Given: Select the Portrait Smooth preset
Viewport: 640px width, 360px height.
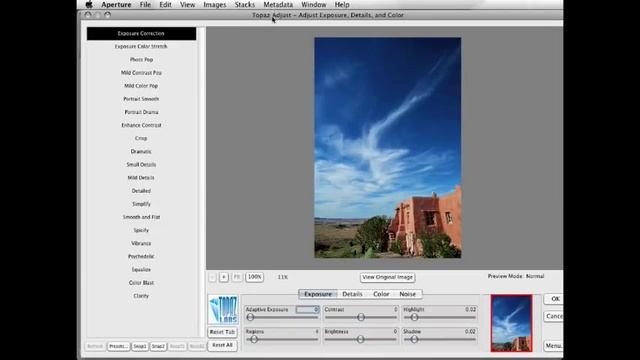Looking at the screenshot, I should pyautogui.click(x=141, y=99).
